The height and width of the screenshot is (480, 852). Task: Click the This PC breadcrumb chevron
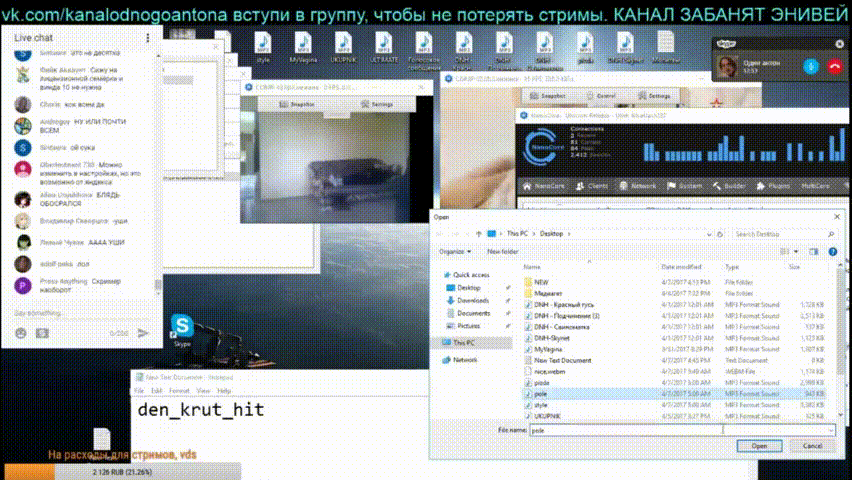click(533, 234)
